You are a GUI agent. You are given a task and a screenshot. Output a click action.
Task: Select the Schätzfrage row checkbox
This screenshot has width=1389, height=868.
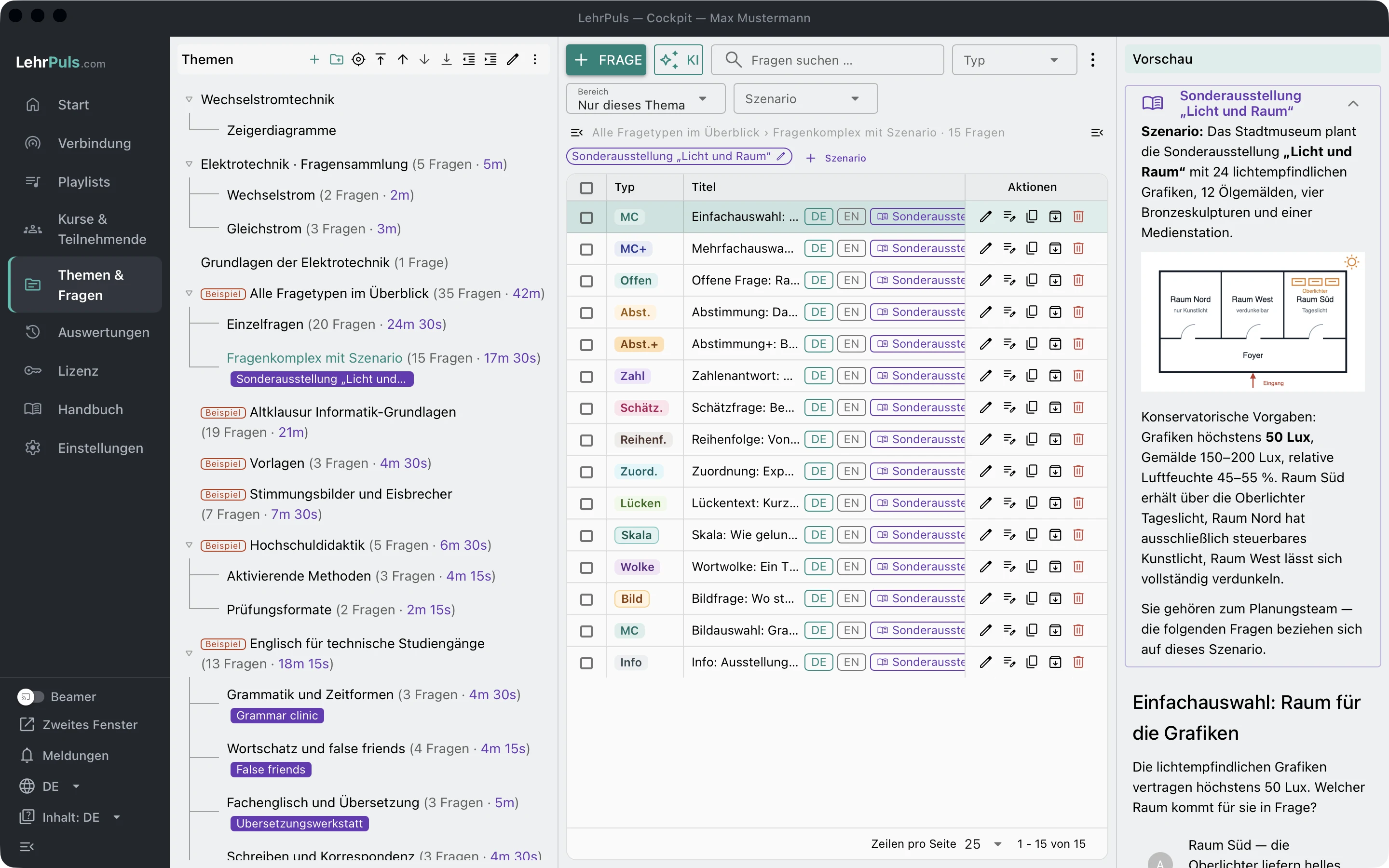(x=586, y=408)
